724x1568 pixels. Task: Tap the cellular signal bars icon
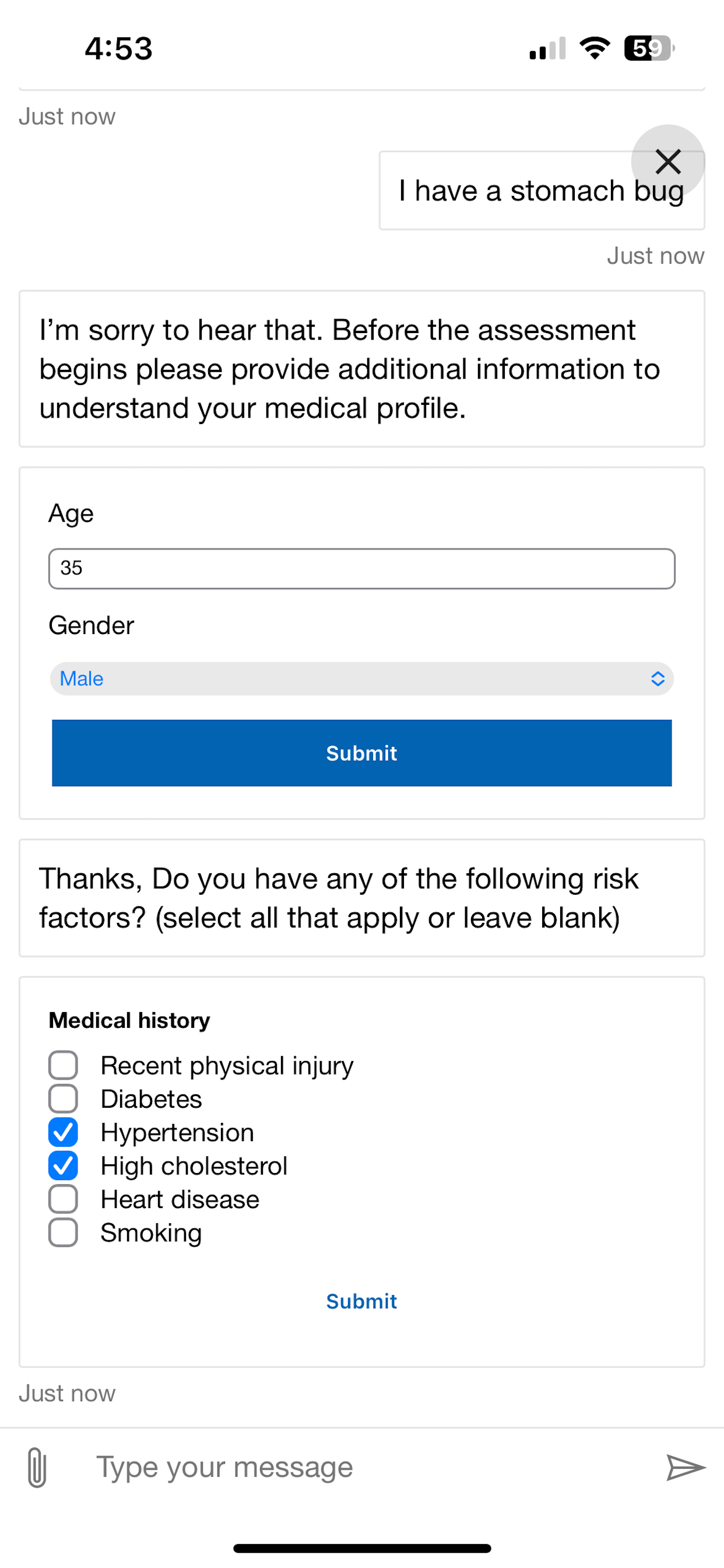pos(547,48)
